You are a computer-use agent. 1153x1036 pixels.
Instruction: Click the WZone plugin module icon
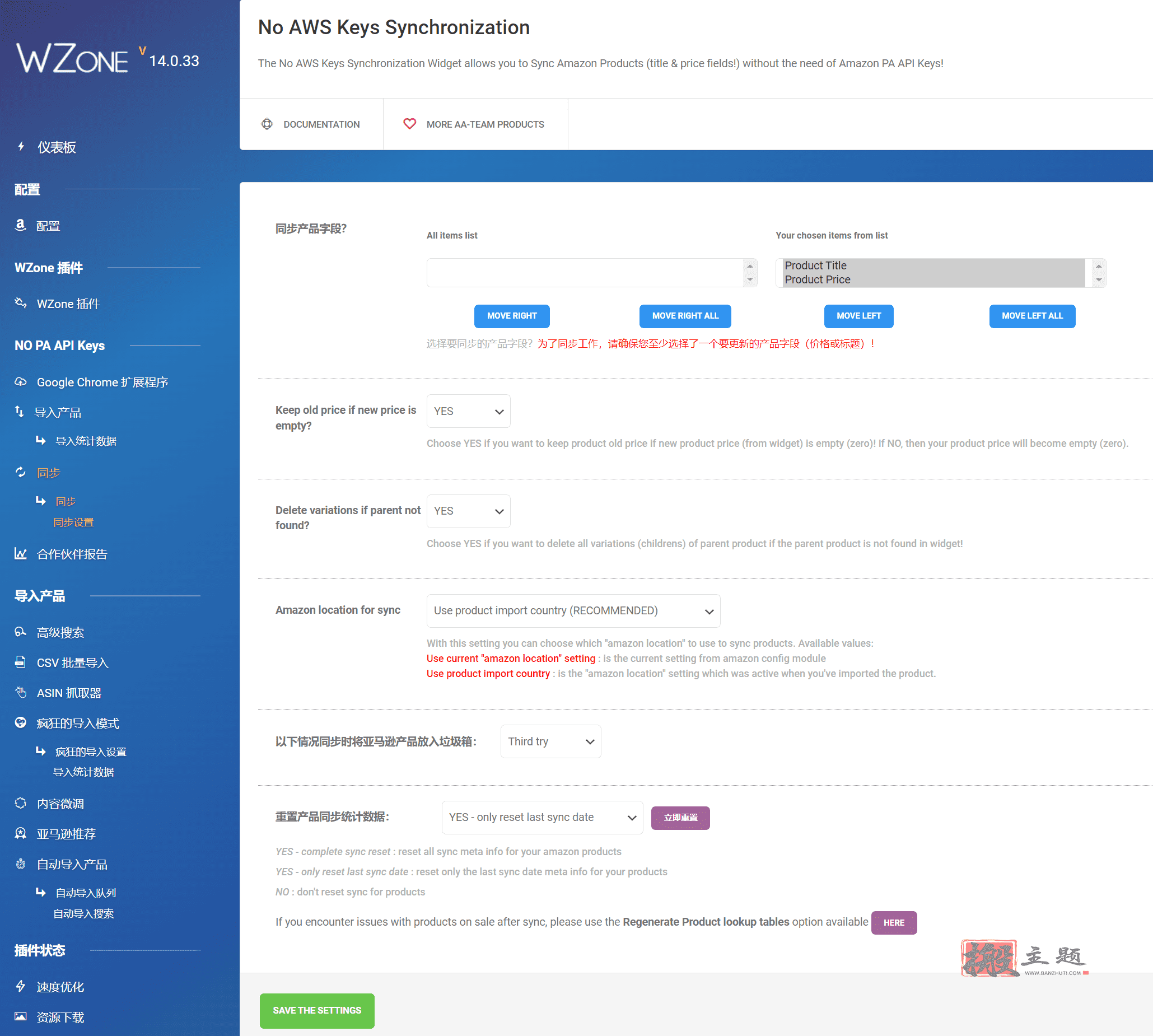tap(21, 303)
